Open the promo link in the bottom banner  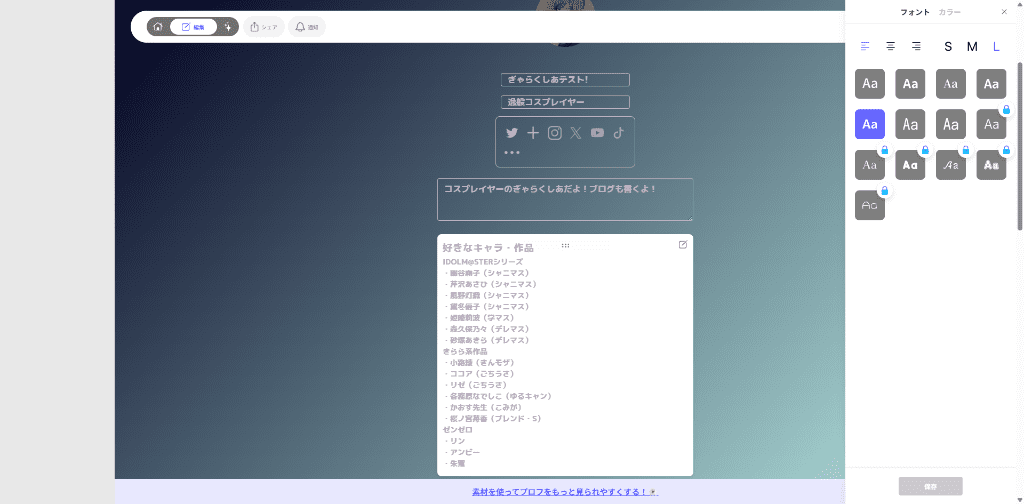click(565, 492)
